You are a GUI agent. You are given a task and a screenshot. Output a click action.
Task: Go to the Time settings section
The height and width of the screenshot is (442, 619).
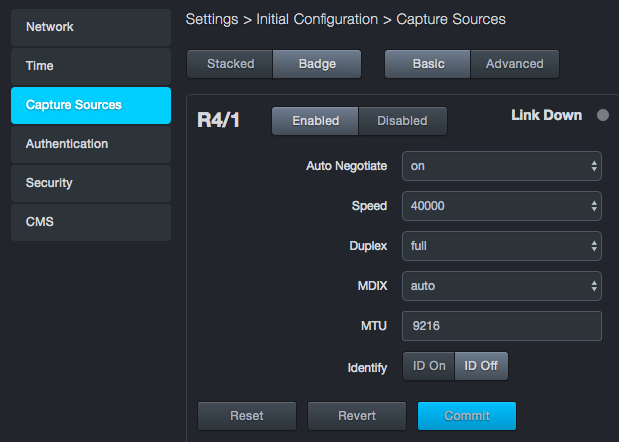point(91,66)
